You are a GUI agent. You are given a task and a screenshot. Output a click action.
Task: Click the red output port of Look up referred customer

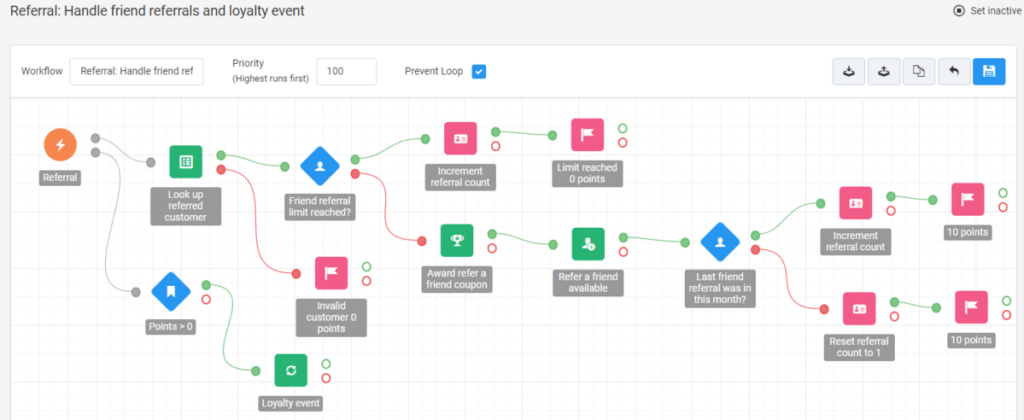click(x=221, y=170)
